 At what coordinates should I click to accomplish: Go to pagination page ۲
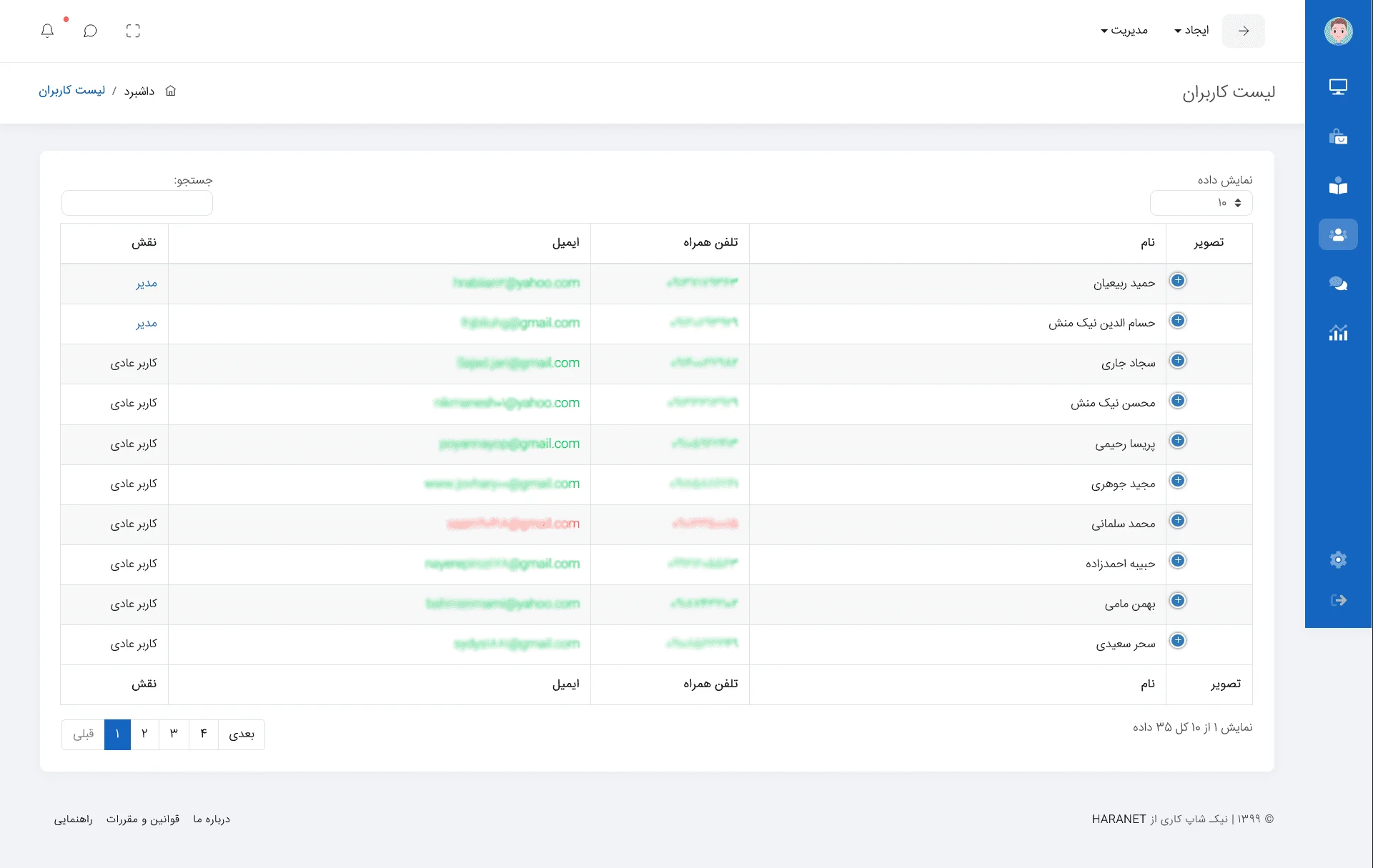coord(144,734)
